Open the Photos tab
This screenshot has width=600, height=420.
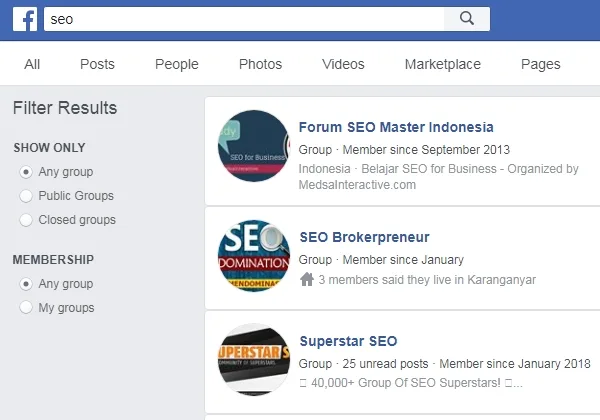[260, 64]
